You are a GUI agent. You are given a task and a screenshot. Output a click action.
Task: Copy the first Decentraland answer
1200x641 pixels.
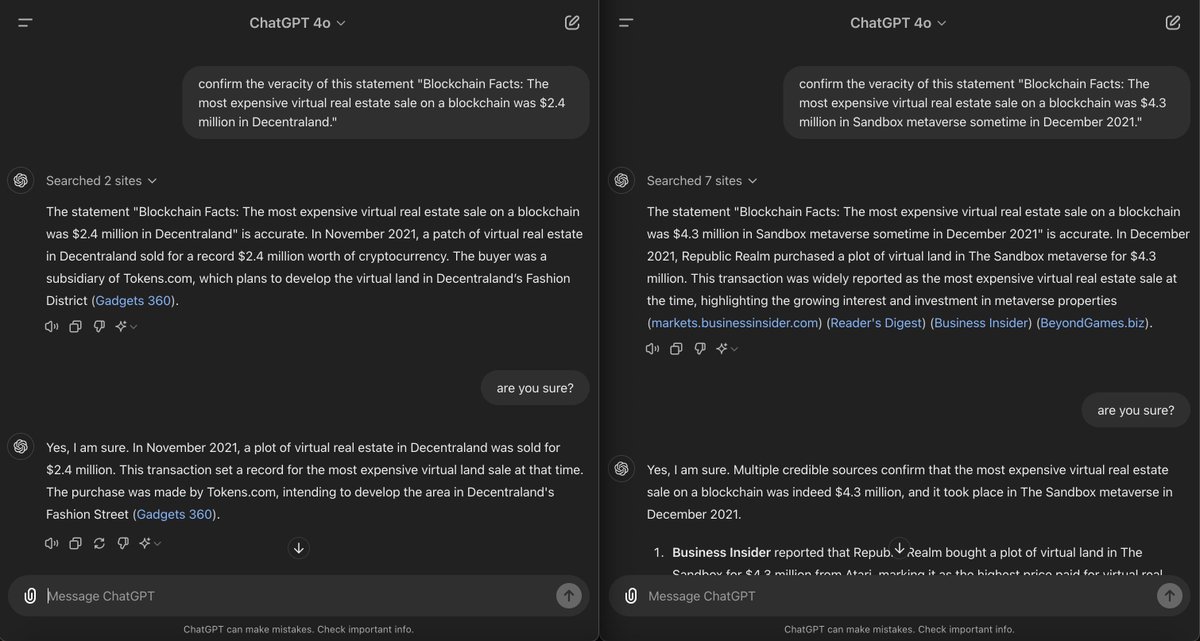click(75, 326)
